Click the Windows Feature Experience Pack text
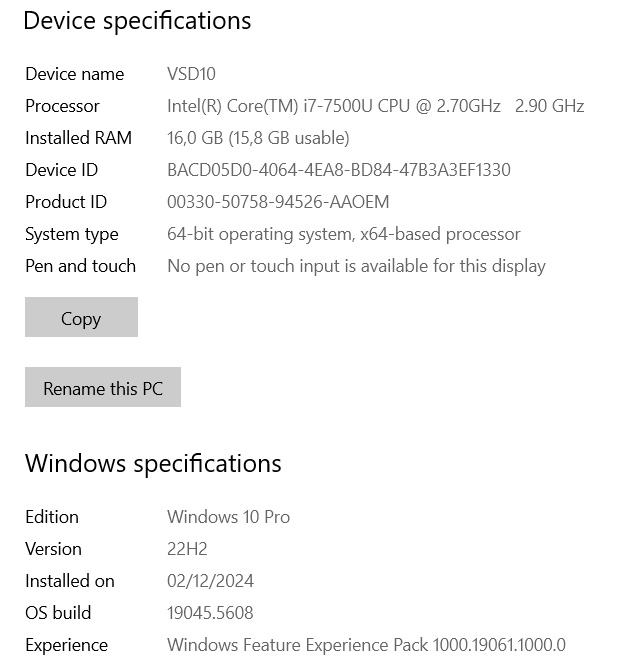This screenshot has width=636, height=672. click(366, 645)
